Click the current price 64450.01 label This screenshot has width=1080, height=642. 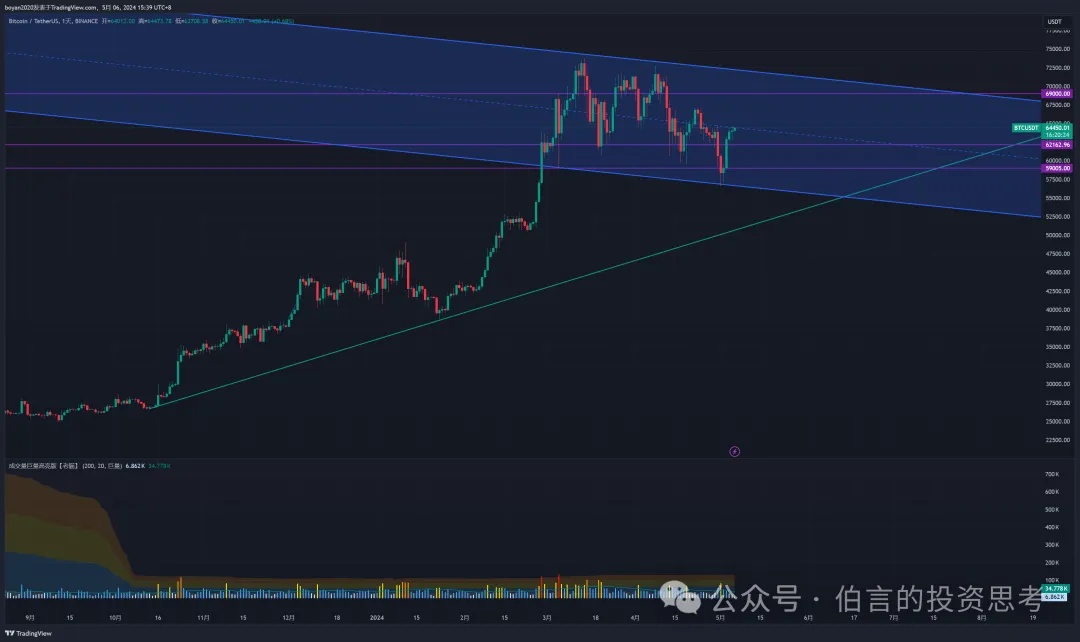point(1058,128)
